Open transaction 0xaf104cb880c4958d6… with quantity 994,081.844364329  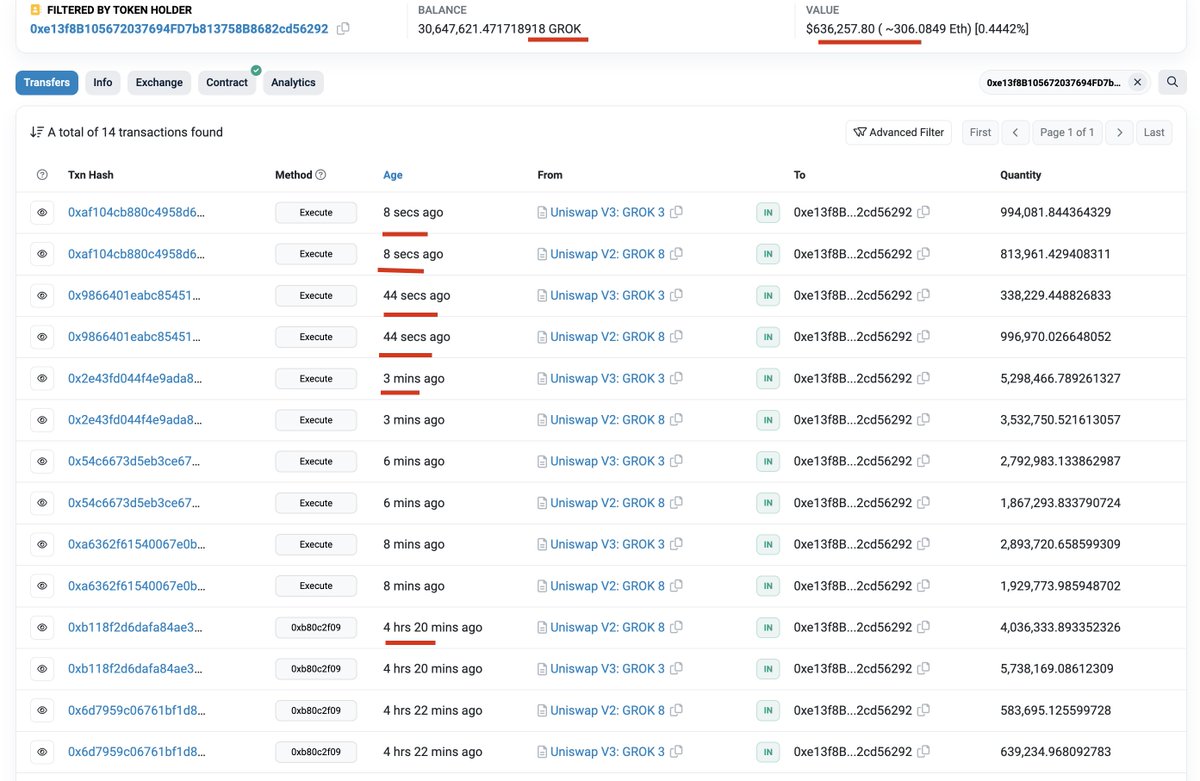136,212
